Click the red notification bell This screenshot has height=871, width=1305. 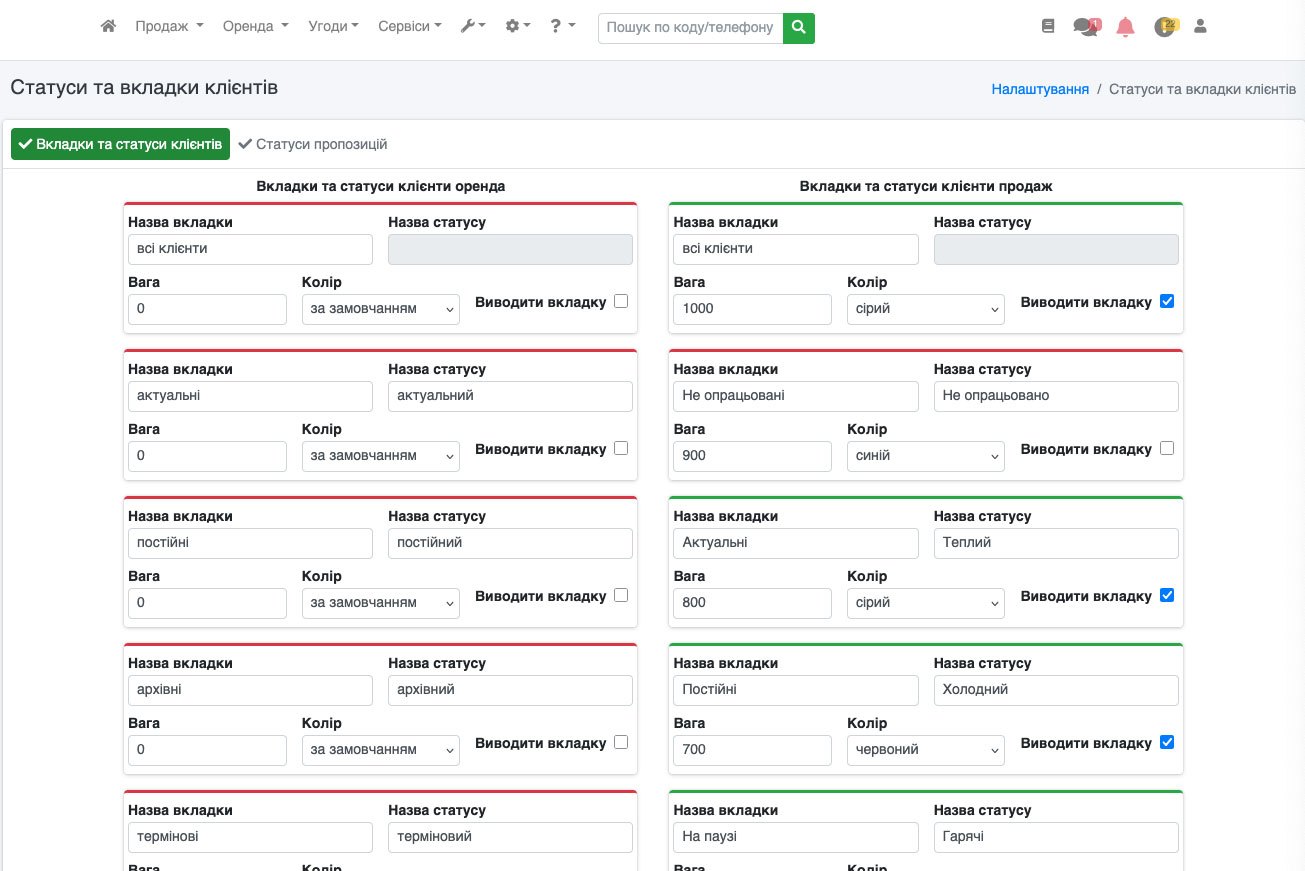[x=1125, y=27]
